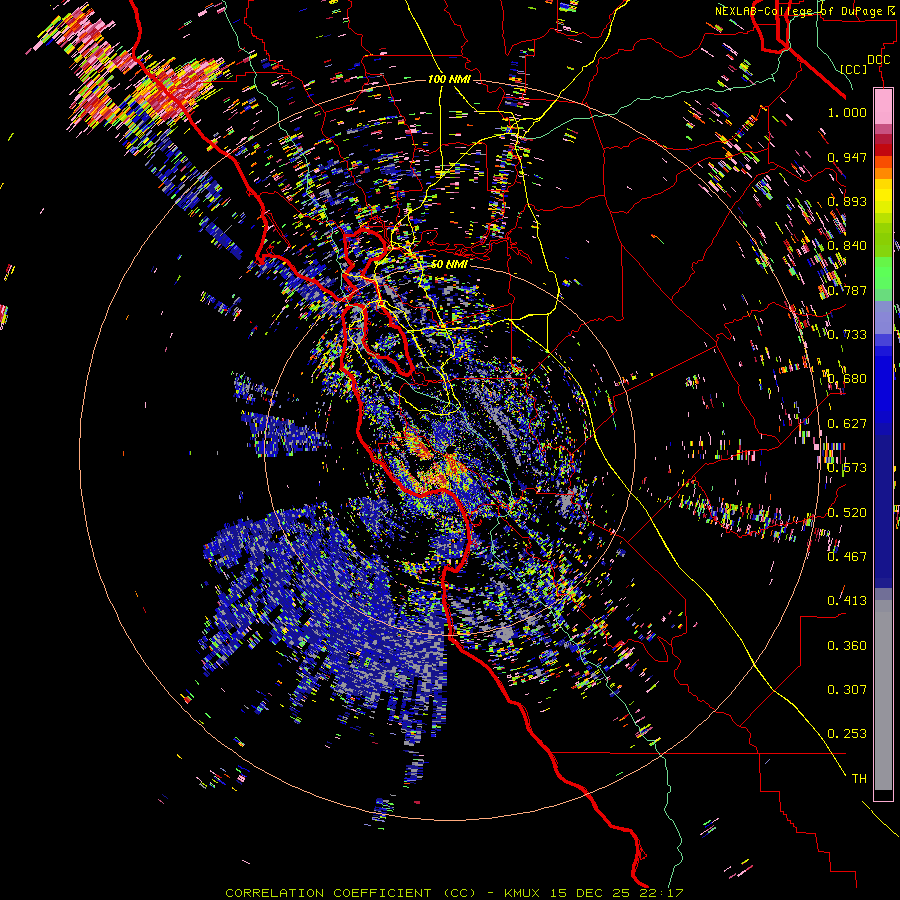The image size is (900, 900).
Task: Click the [CC] product label
Action: 854,69
